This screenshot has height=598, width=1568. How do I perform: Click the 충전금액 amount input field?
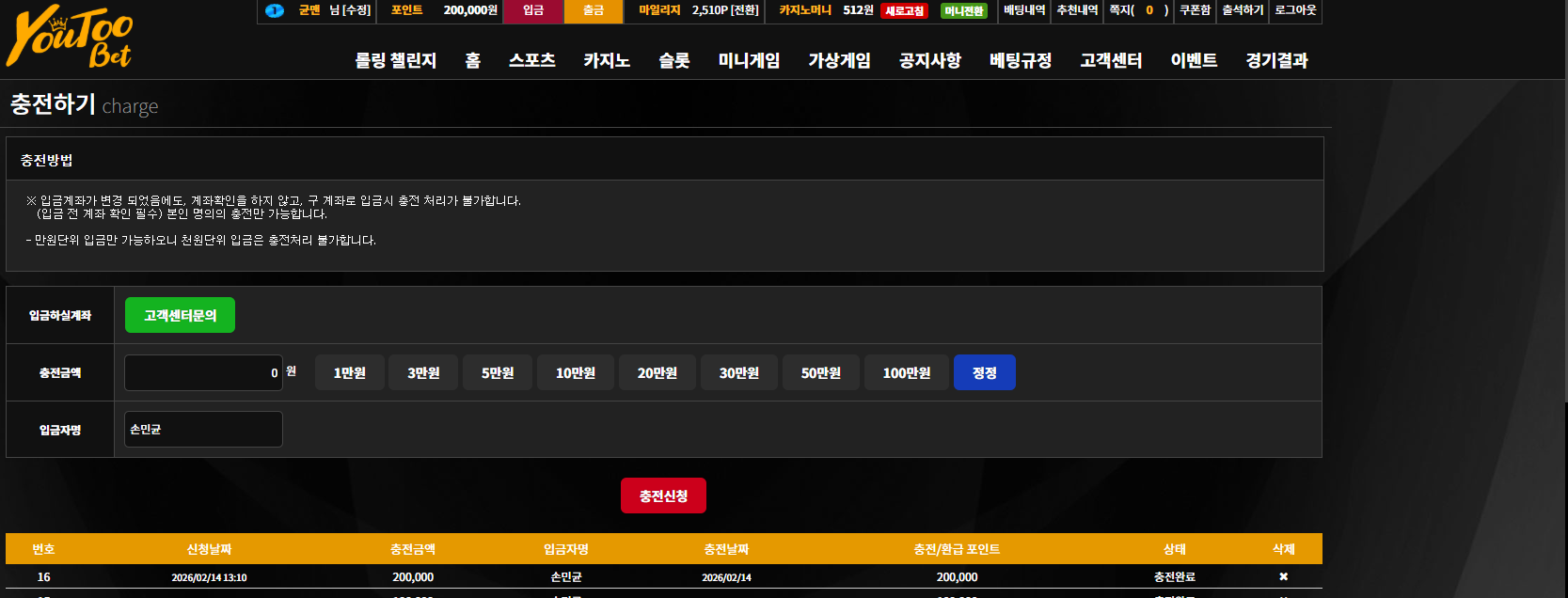click(x=203, y=372)
